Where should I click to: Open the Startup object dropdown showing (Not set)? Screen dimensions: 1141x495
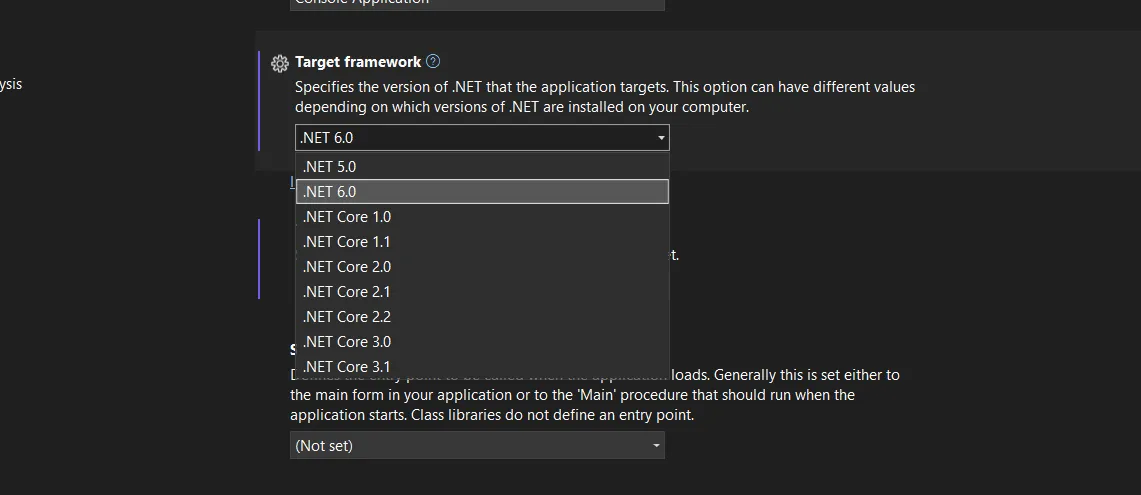[477, 446]
